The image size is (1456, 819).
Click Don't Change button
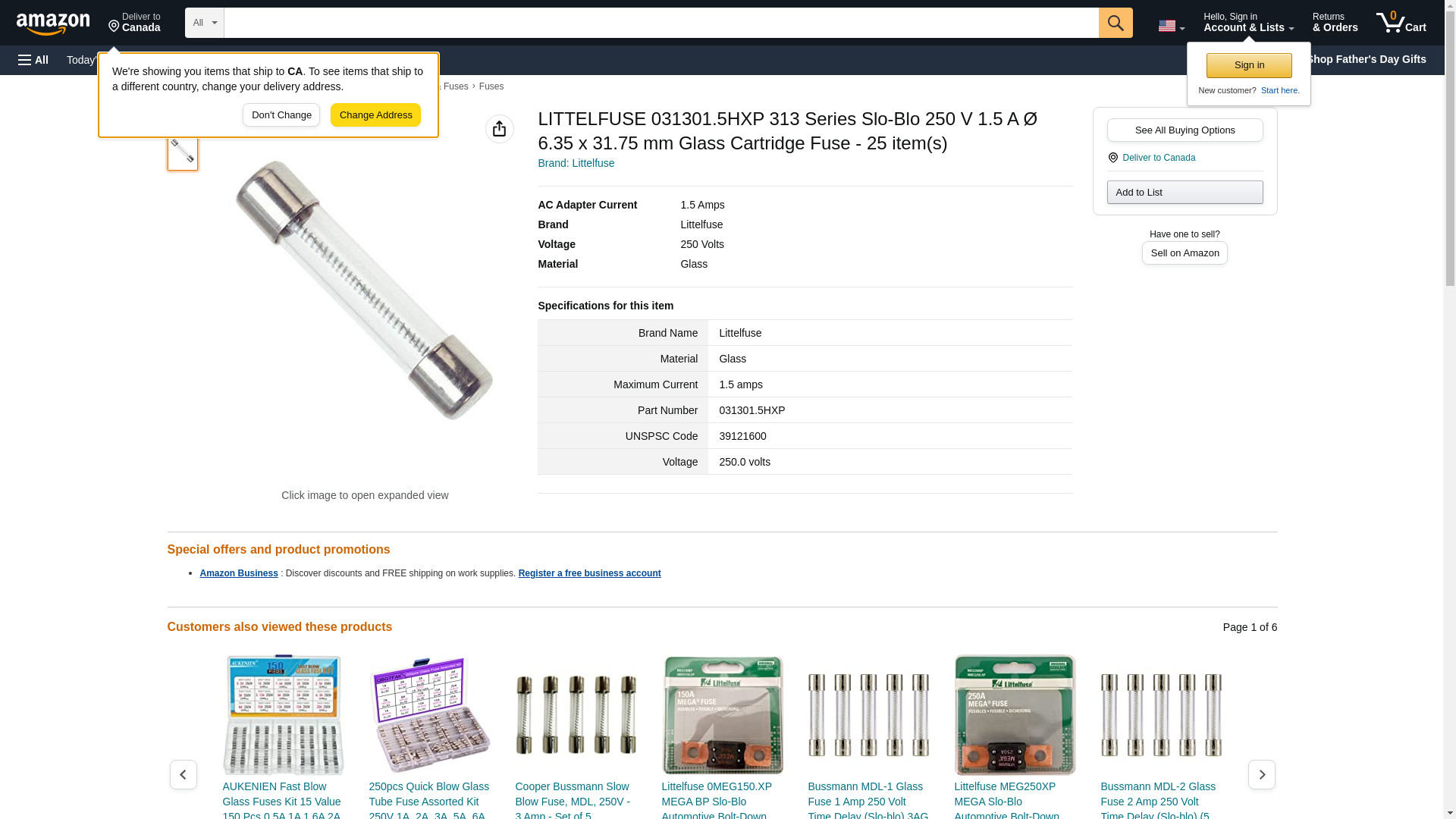(x=281, y=115)
